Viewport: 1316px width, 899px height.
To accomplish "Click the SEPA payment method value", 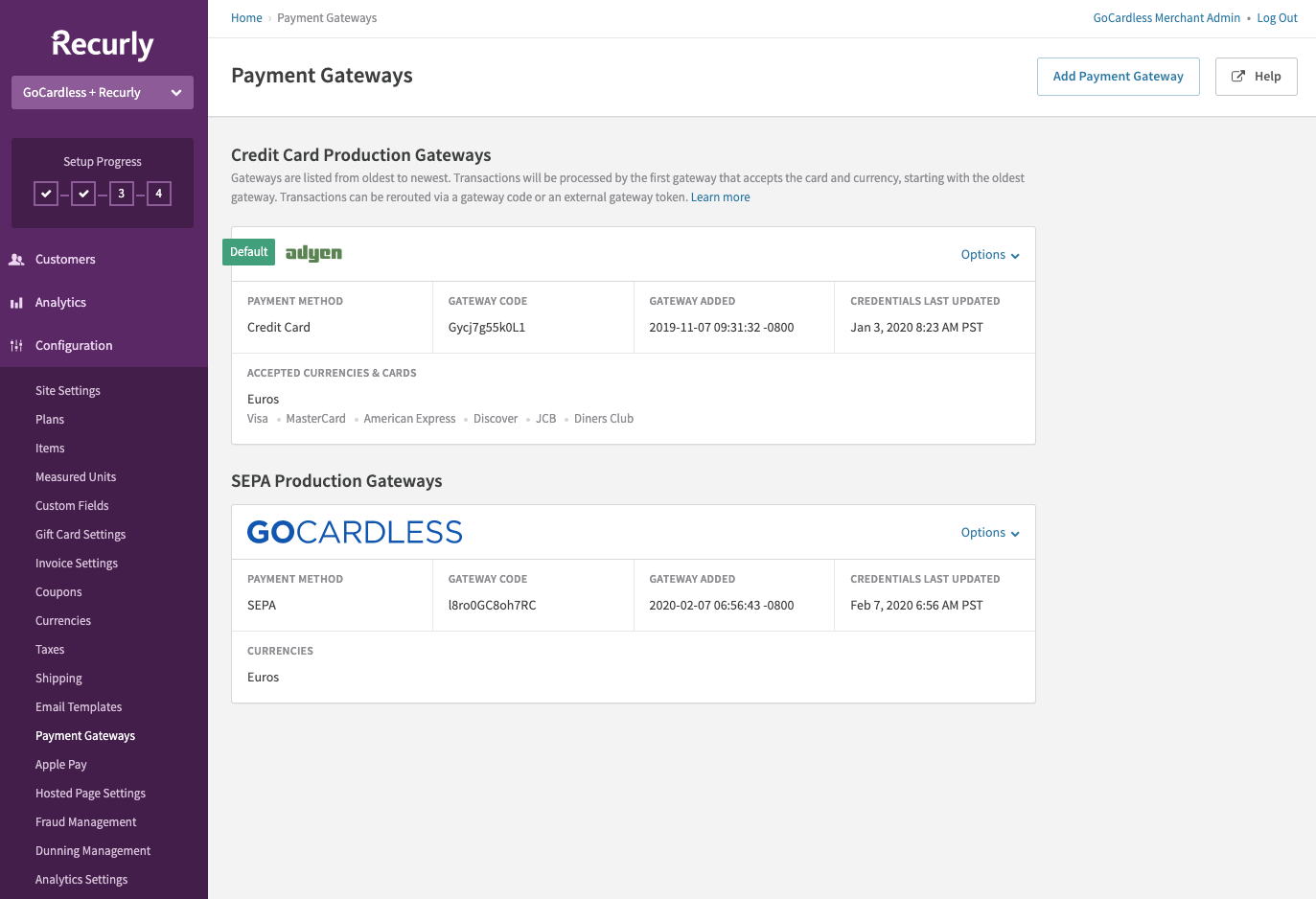I will point(262,606).
